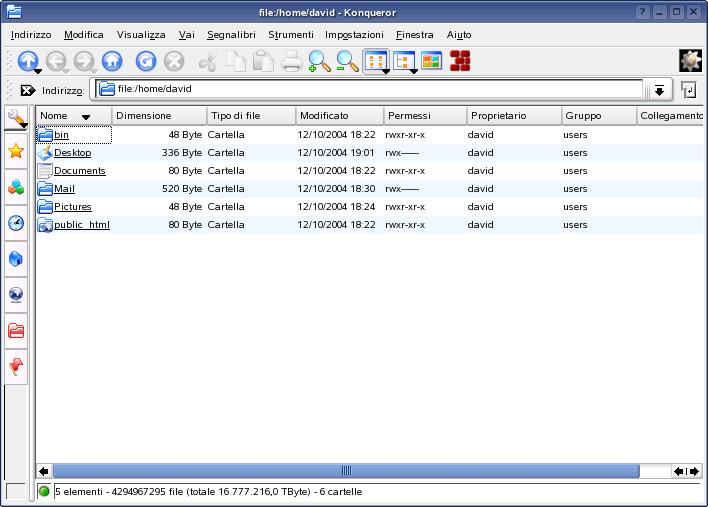Viewport: 708px width, 507px height.
Task: Open the Strumenti menu
Action: tap(291, 35)
